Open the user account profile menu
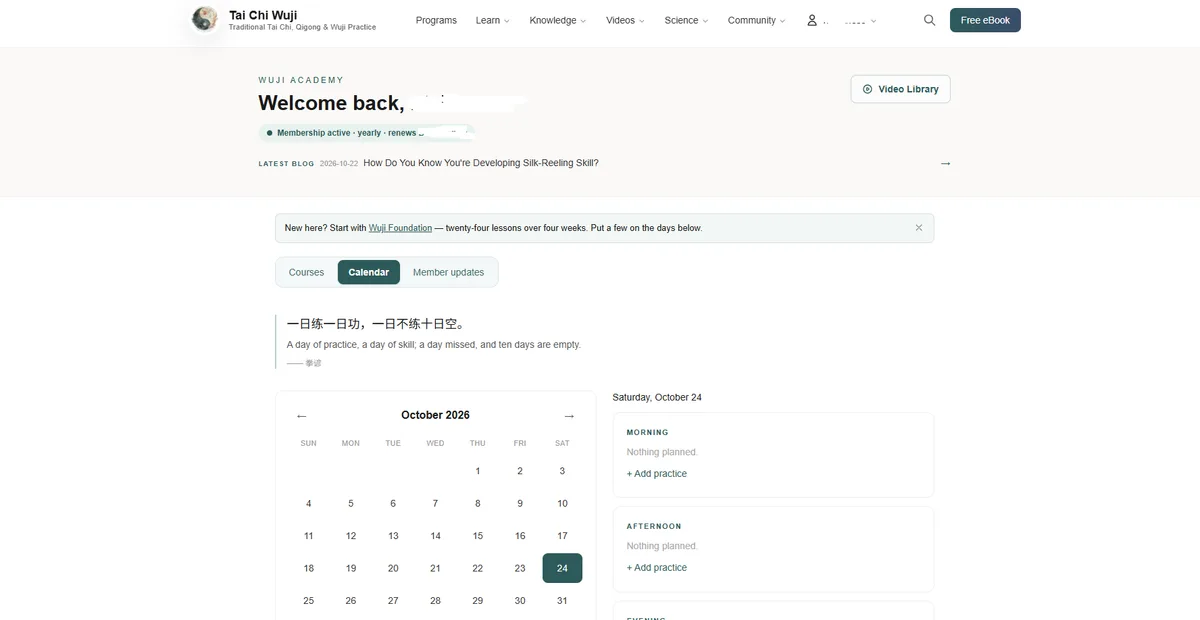The width and height of the screenshot is (1200, 620). point(842,20)
